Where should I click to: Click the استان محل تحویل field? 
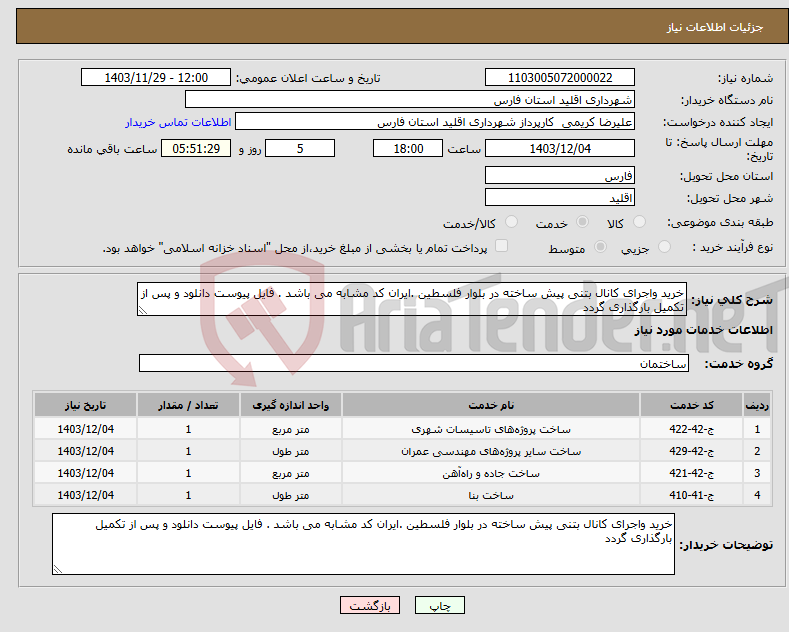click(559, 175)
